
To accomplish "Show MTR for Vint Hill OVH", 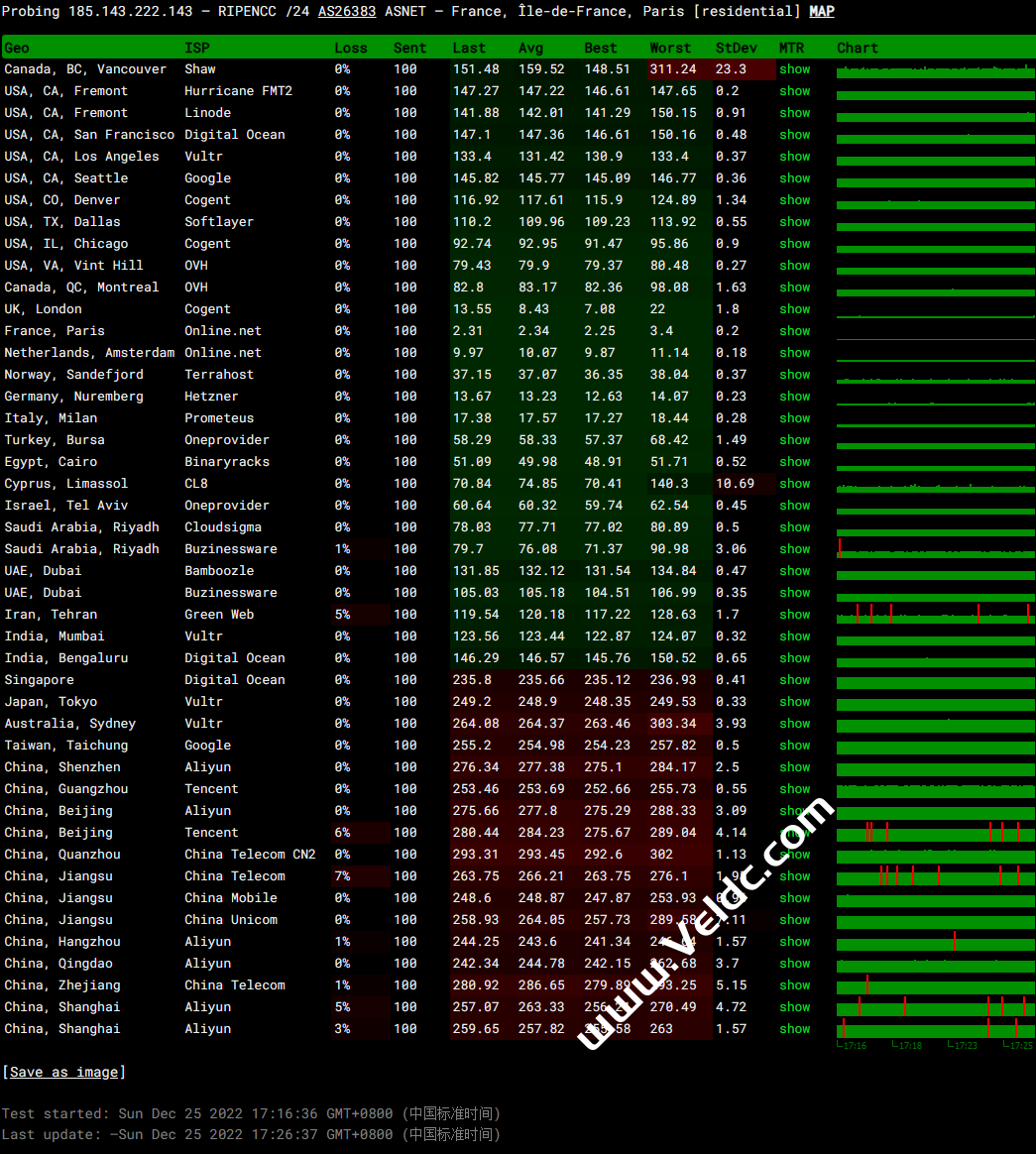I will click(x=795, y=266).
